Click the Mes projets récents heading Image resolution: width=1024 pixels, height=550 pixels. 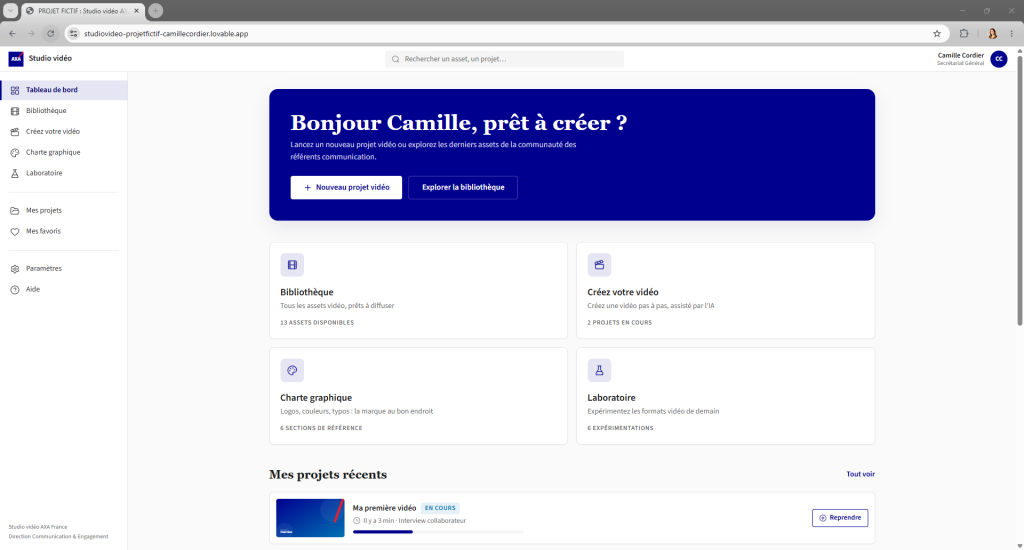pyautogui.click(x=328, y=474)
